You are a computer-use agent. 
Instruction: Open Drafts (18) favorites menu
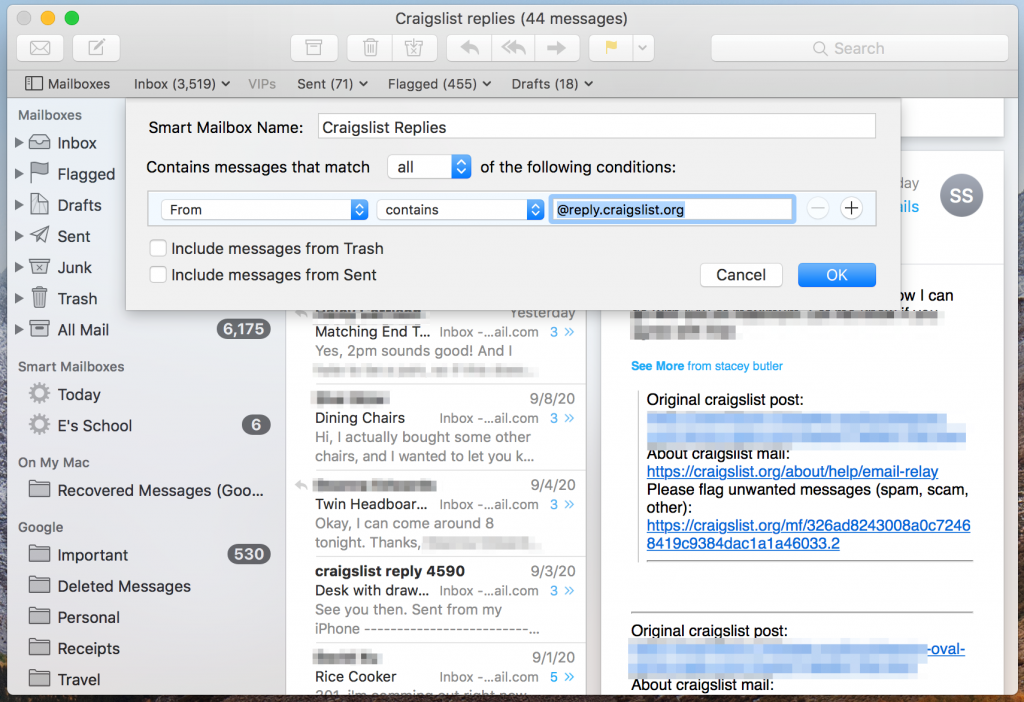[552, 84]
